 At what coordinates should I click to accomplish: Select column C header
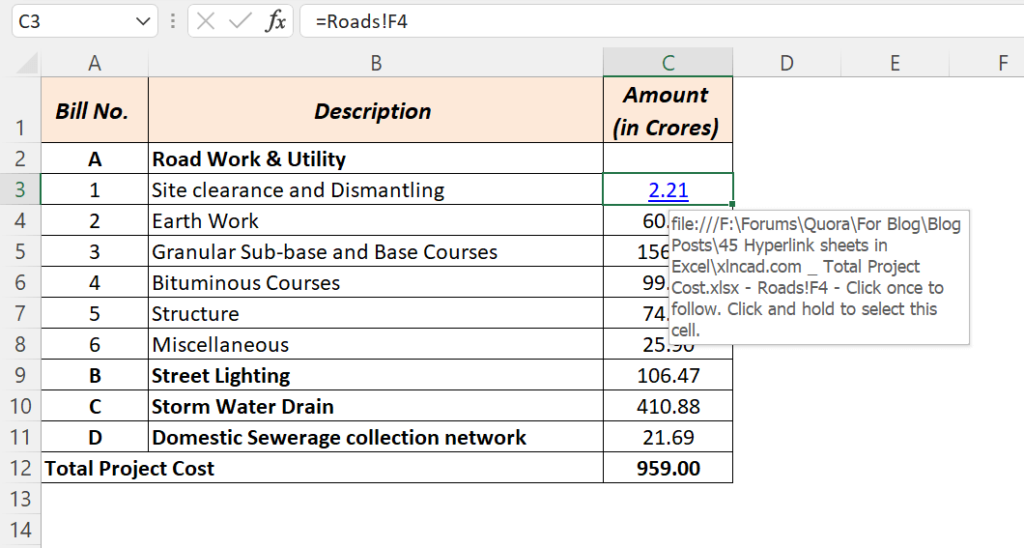(x=667, y=63)
